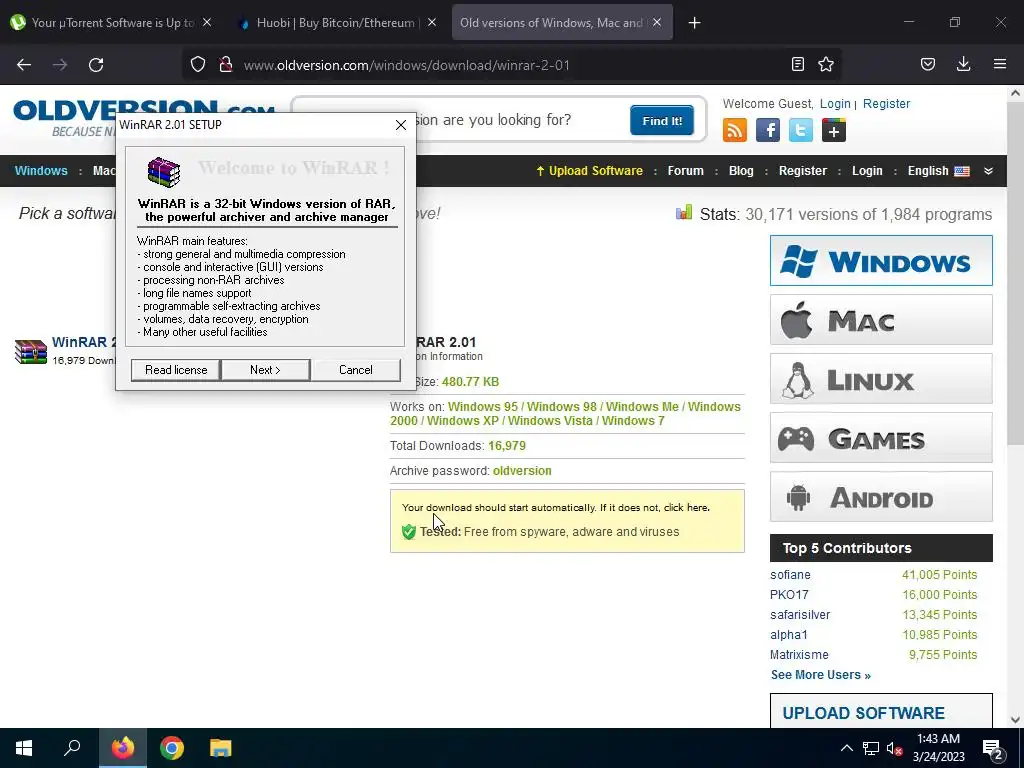This screenshot has width=1024, height=768.
Task: Click Upload Software in the nav bar
Action: coord(590,170)
